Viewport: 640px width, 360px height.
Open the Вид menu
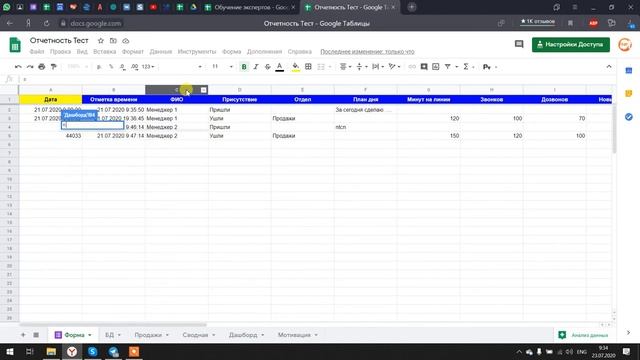click(x=82, y=52)
